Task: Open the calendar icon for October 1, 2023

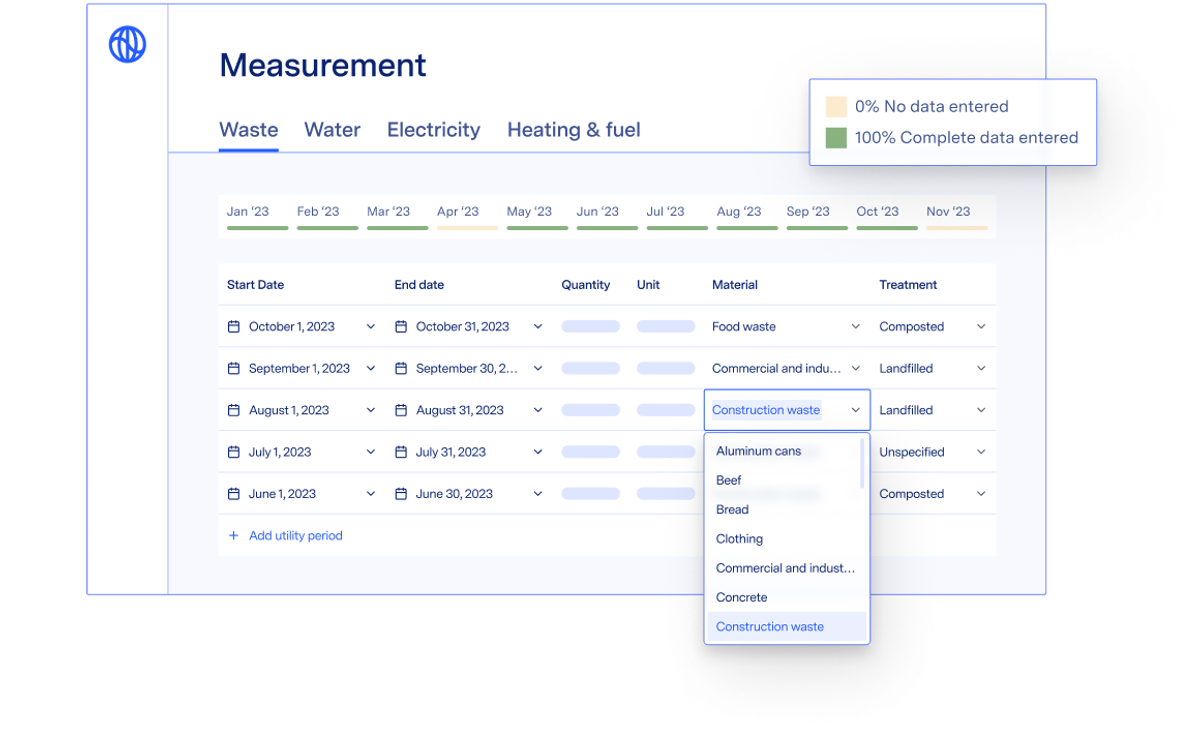Action: point(234,326)
